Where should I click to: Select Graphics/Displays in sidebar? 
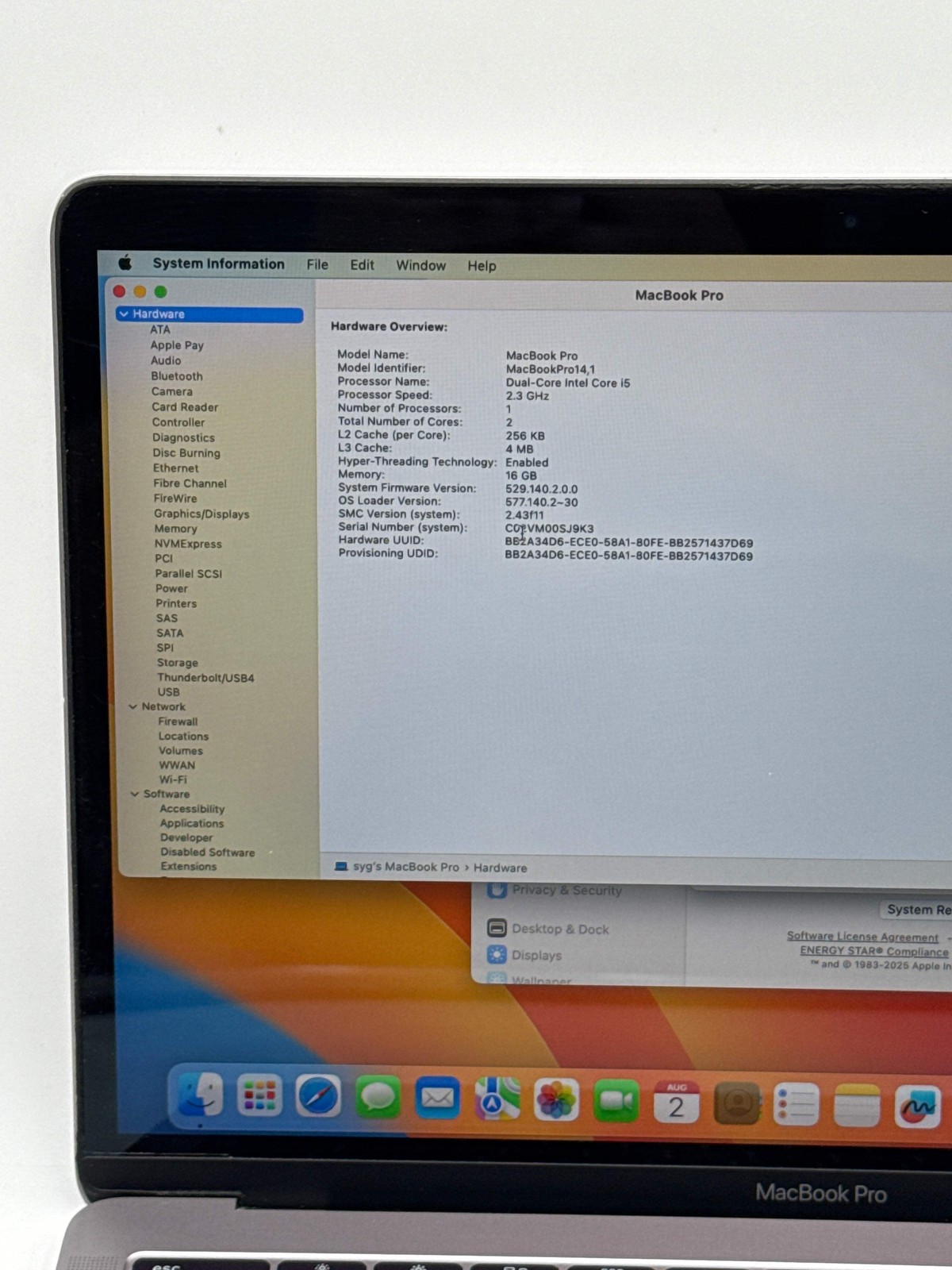pyautogui.click(x=202, y=514)
